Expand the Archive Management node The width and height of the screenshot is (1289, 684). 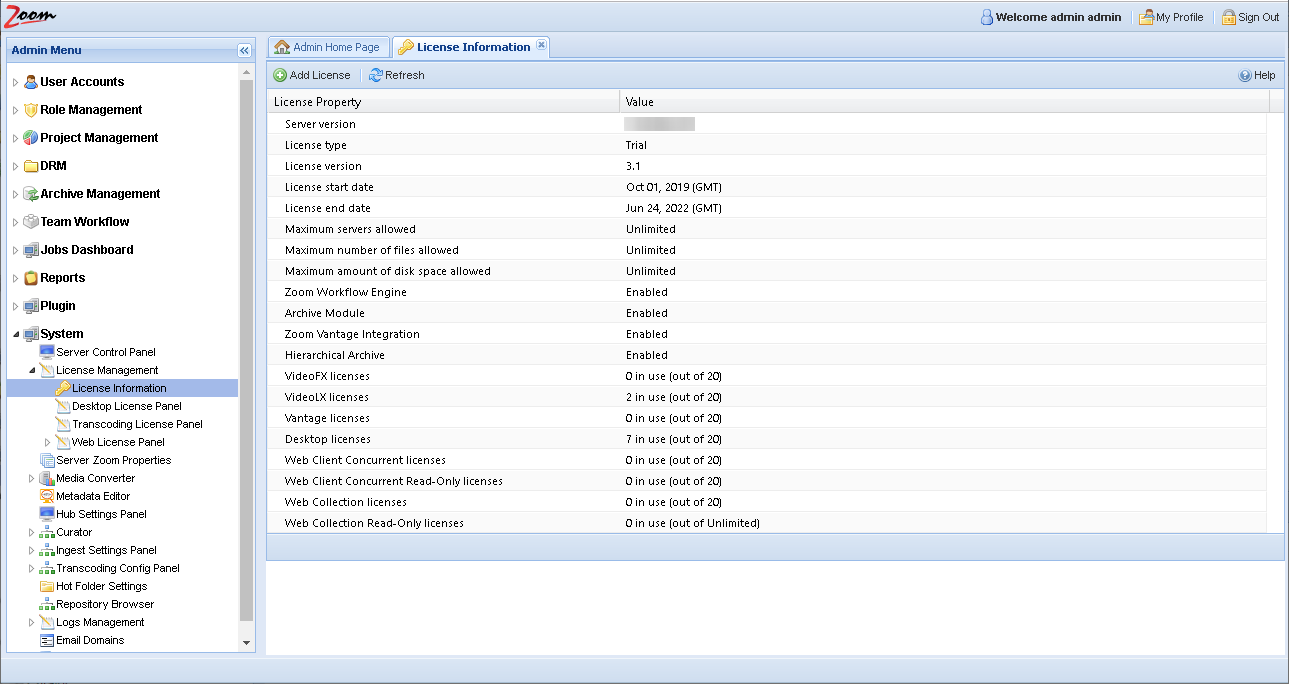pyautogui.click(x=15, y=194)
